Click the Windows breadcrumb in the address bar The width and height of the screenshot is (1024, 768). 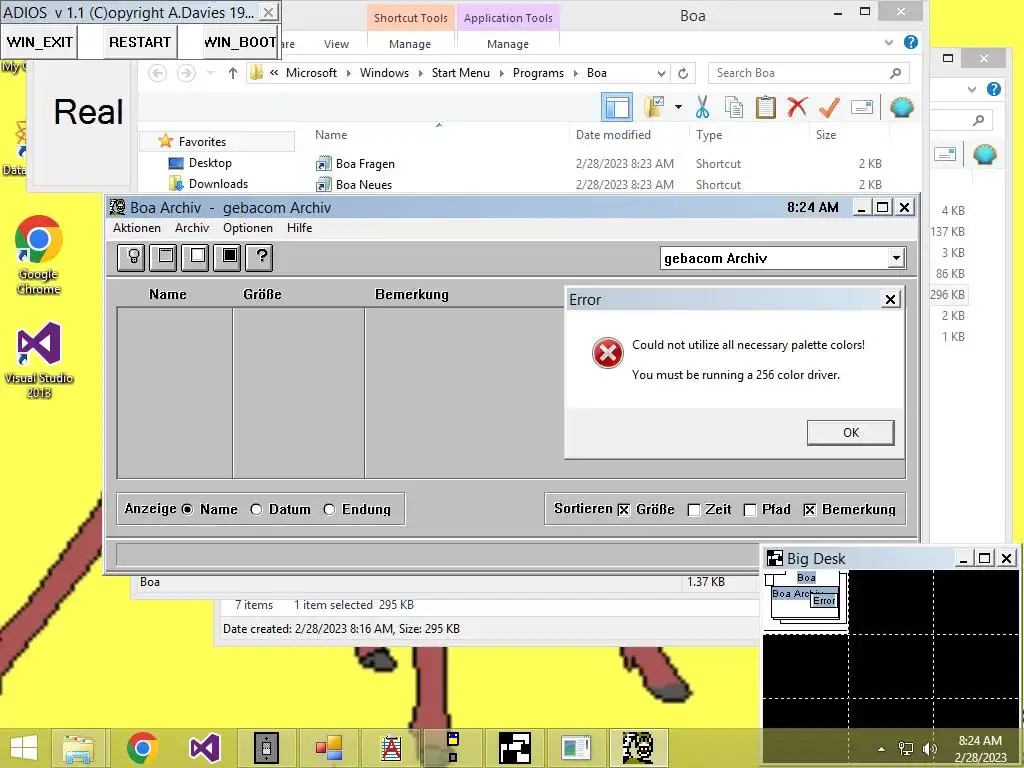pos(384,73)
